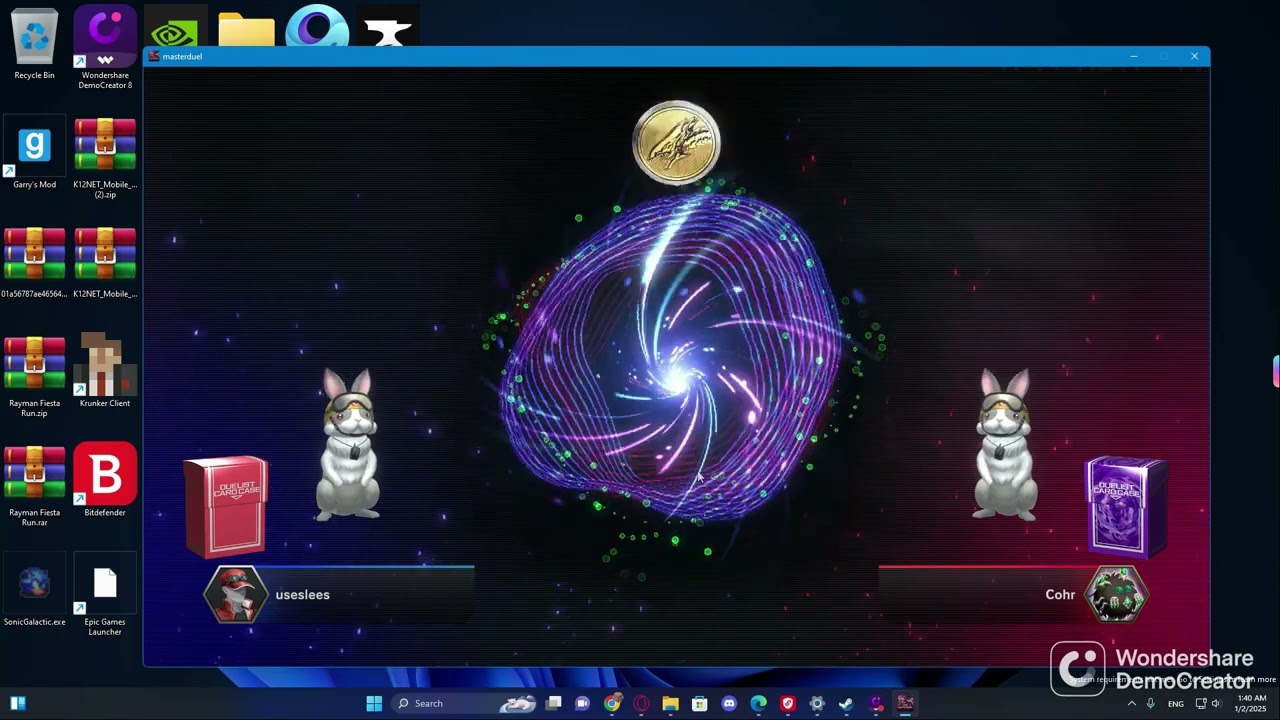
Task: Click the gold coin toss medallion
Action: 676,143
